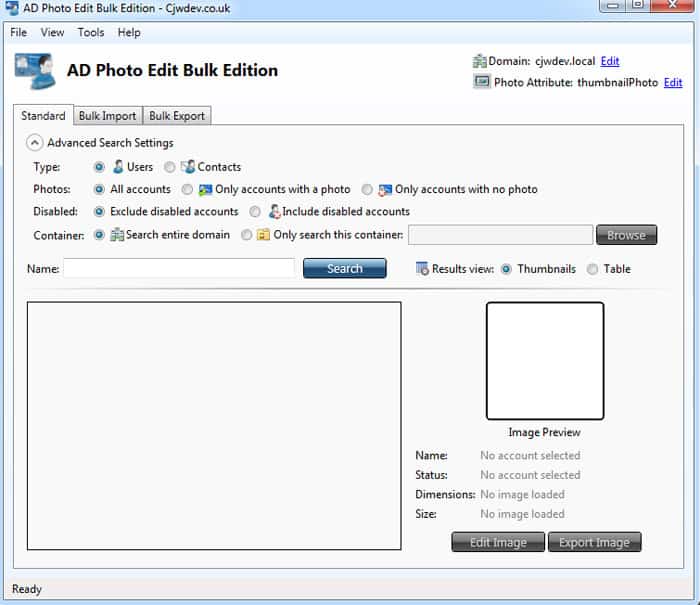This screenshot has width=700, height=605.
Task: Open the File menu
Action: click(x=18, y=33)
